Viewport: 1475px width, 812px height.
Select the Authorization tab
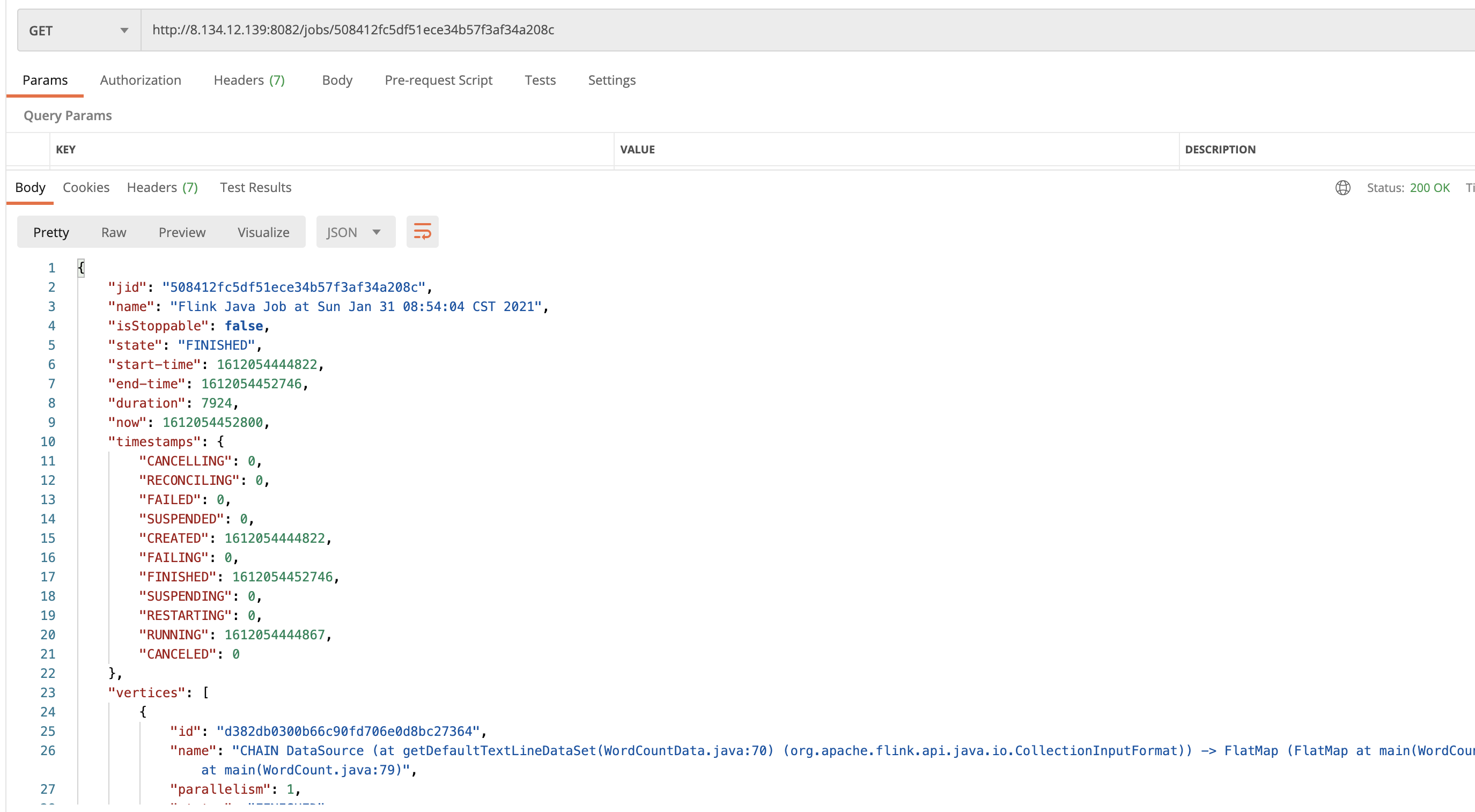[139, 80]
